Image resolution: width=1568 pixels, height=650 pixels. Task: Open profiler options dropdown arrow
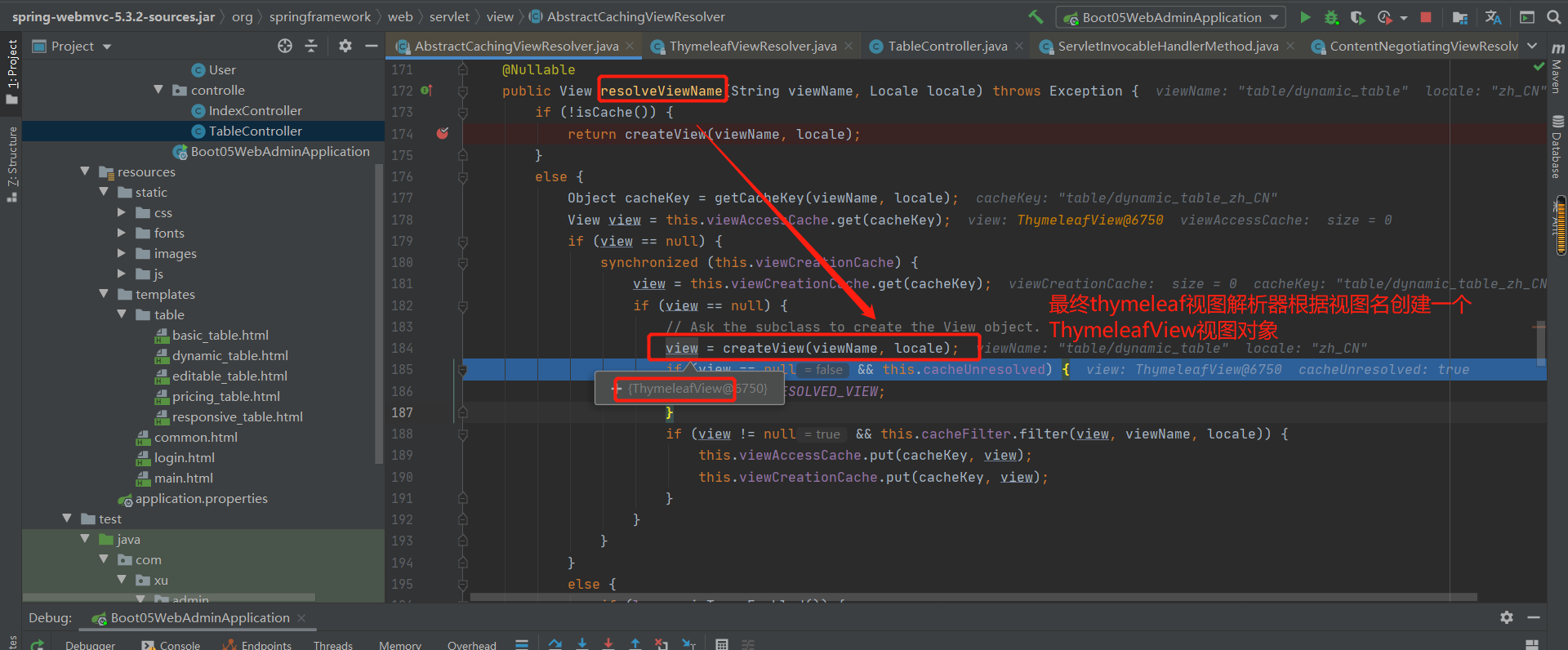pos(1404,17)
